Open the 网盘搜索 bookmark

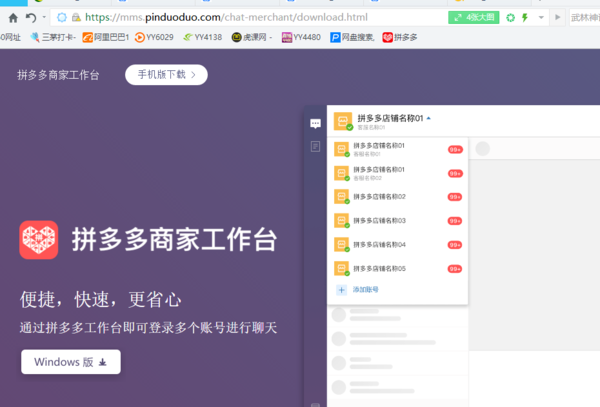352,37
